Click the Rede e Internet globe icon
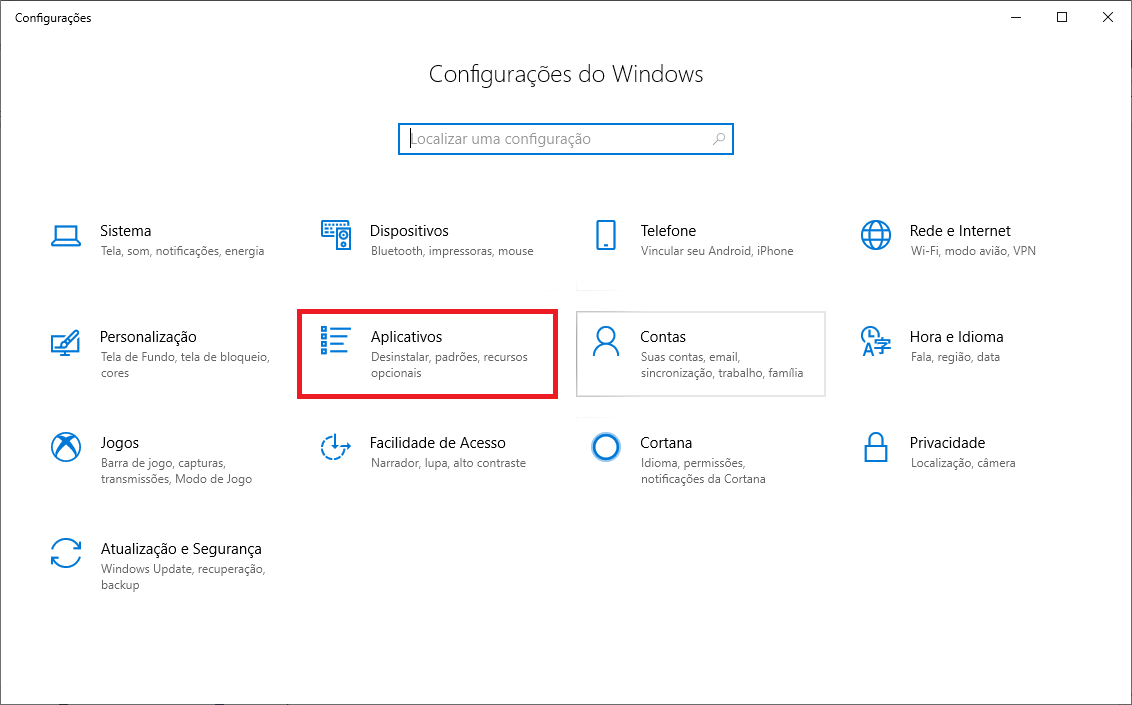 pos(875,236)
